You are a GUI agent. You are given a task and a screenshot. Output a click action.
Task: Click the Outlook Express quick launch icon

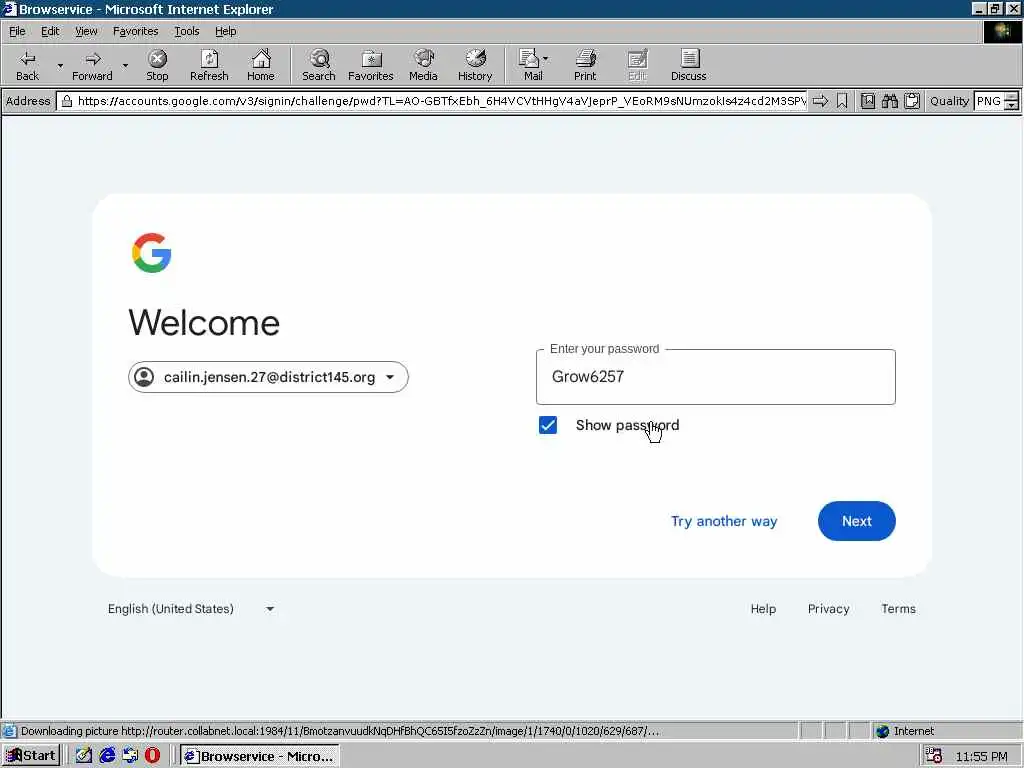[130, 756]
